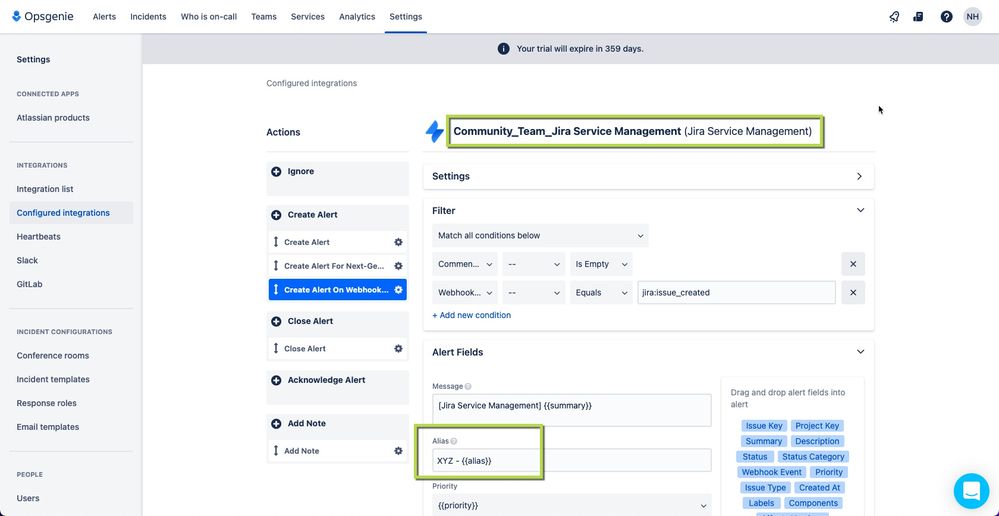The height and width of the screenshot is (516, 999).
Task: Open the Settings top navigation tab
Action: (x=406, y=17)
